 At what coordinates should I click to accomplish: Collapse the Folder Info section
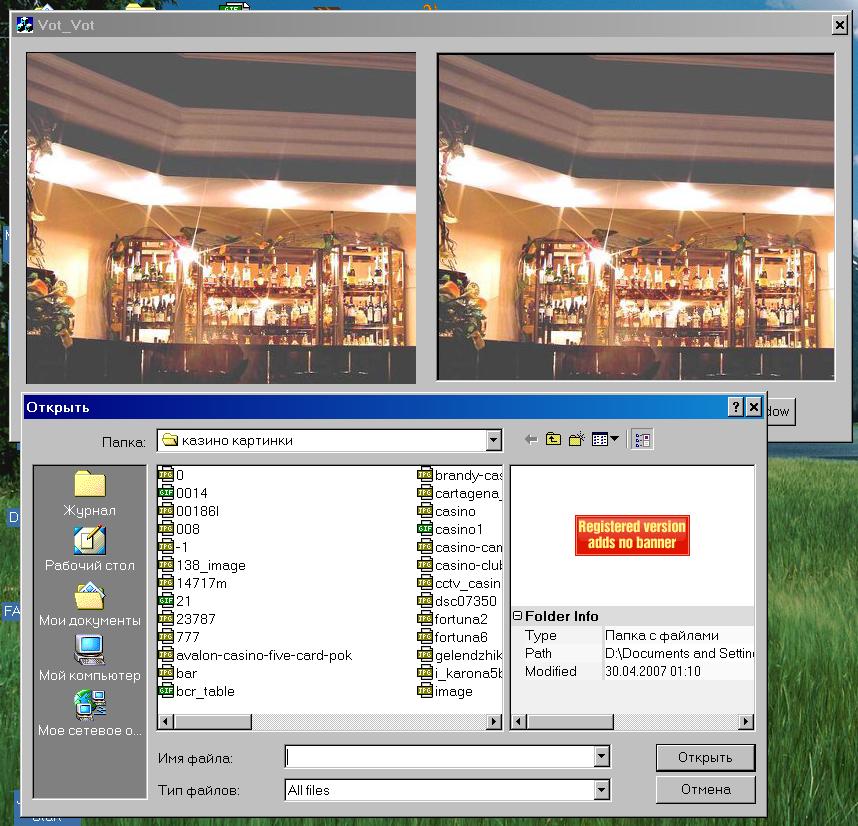click(518, 617)
